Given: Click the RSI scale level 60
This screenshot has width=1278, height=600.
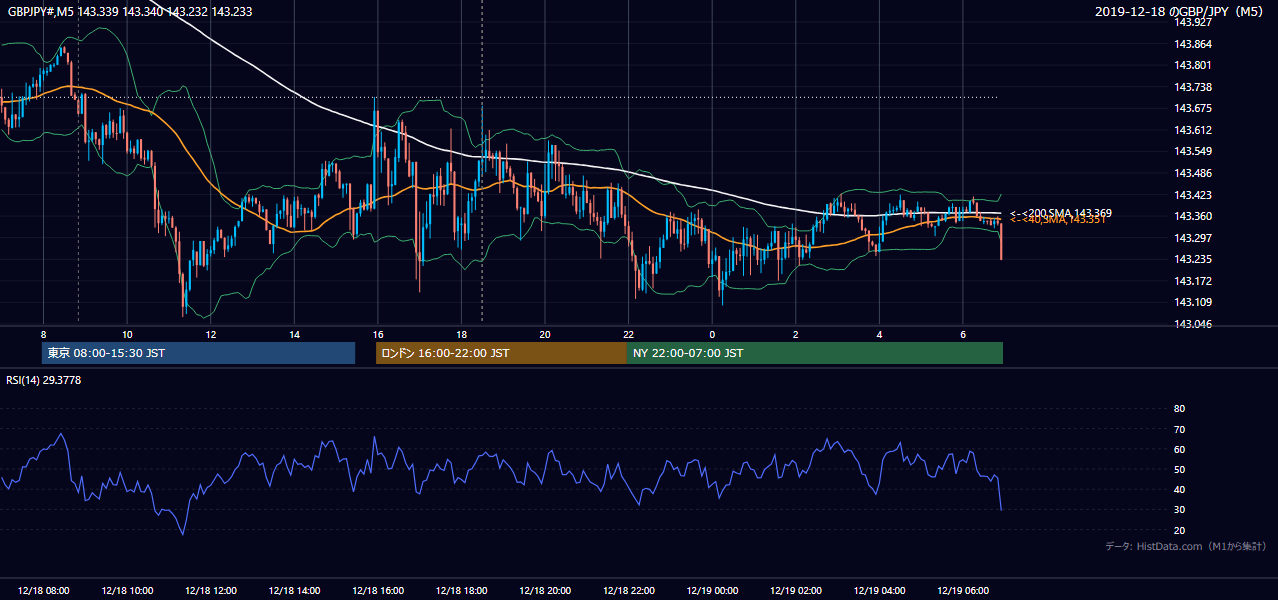Looking at the screenshot, I should click(x=1179, y=449).
